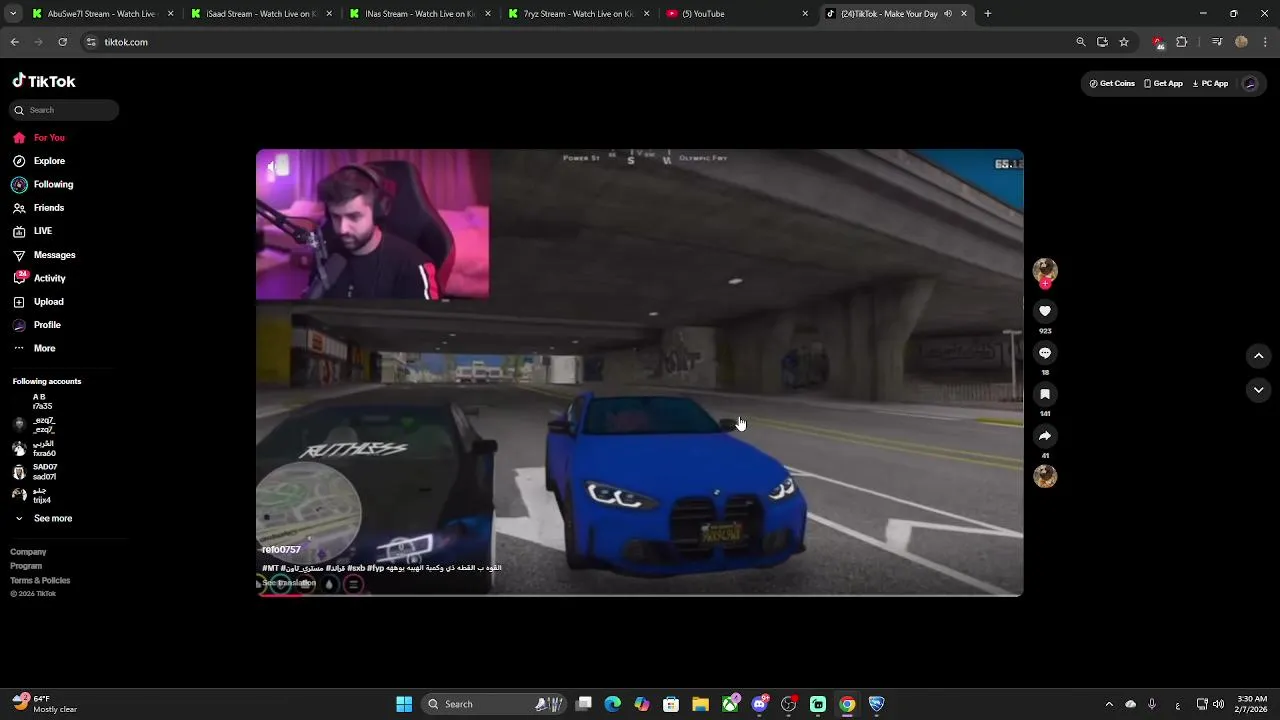Click PC App download button

pos(1210,84)
